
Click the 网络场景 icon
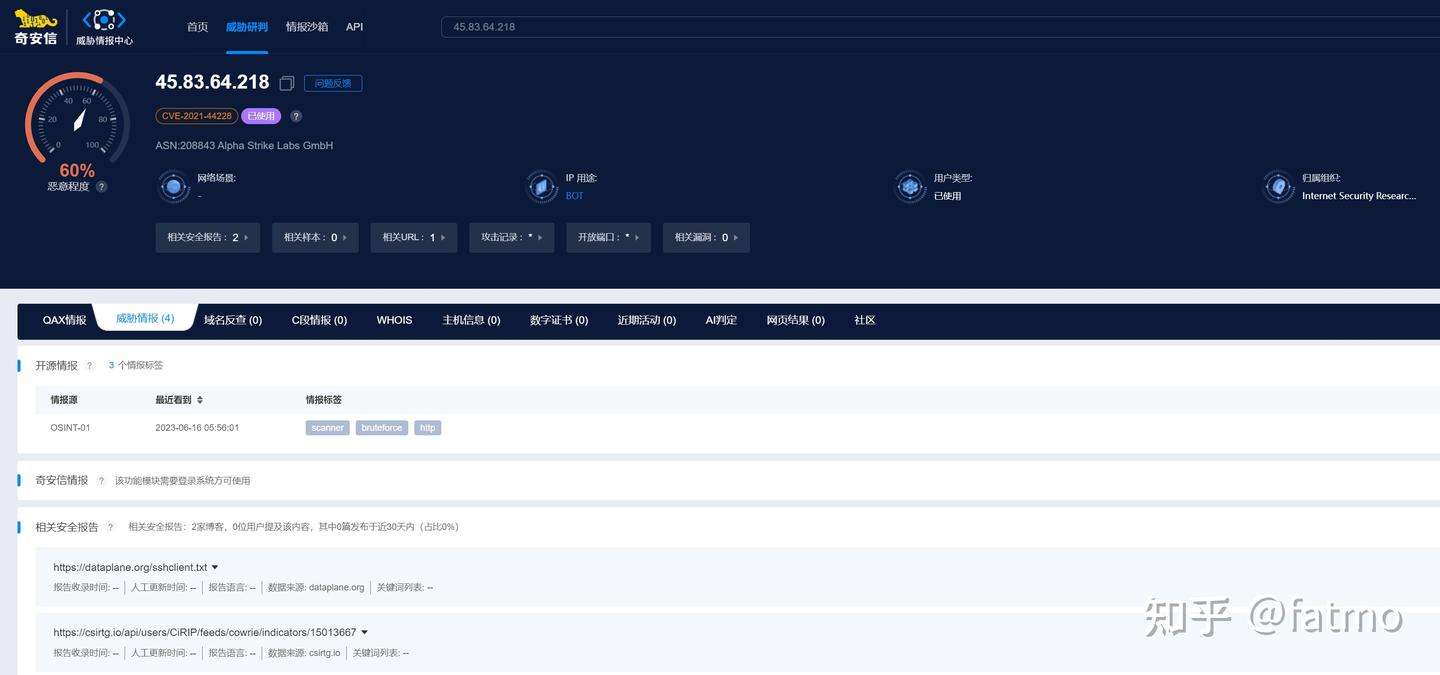tap(173, 187)
